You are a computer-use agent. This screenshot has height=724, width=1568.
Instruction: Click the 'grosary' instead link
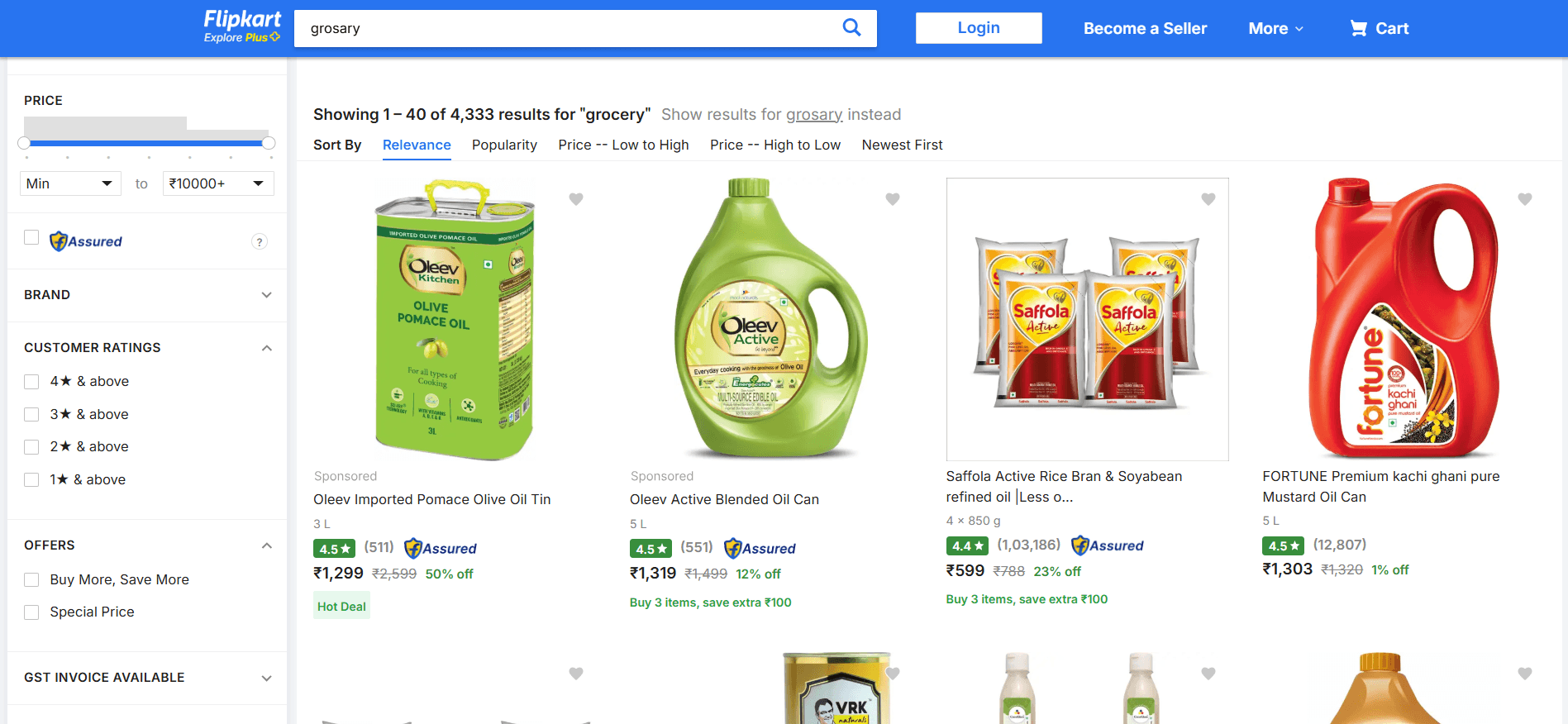[x=814, y=114]
